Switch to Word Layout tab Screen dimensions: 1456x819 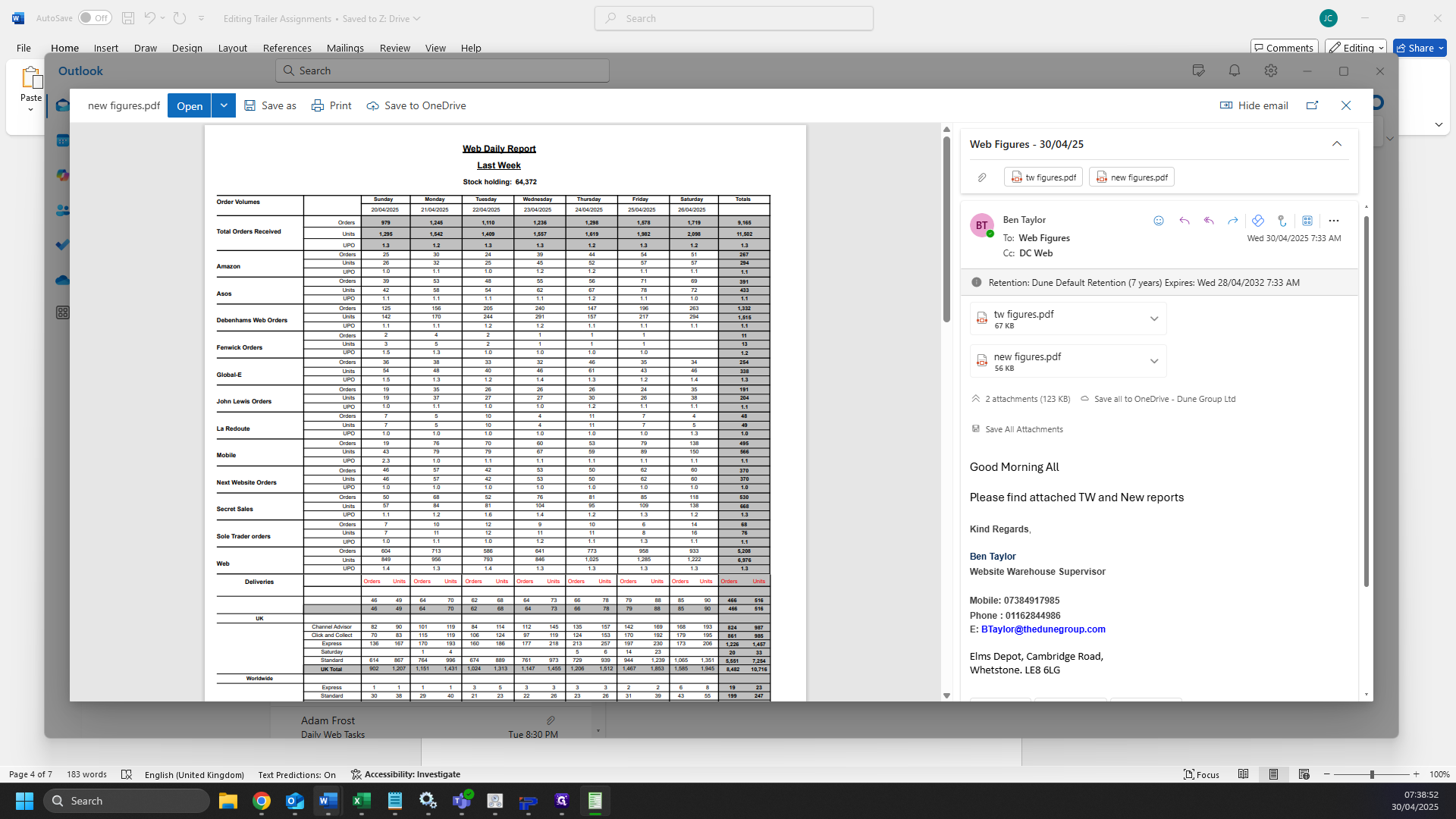pos(233,48)
